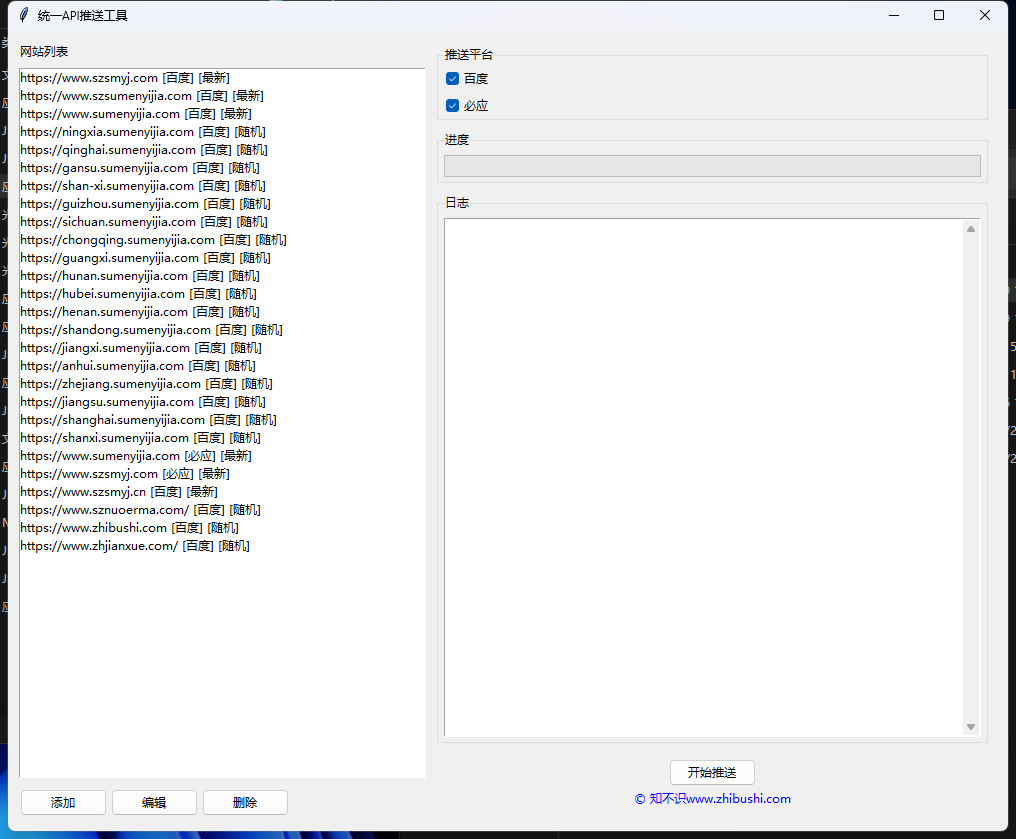Toggle the 必应 platform checkbox
The image size is (1016, 839).
click(x=453, y=106)
